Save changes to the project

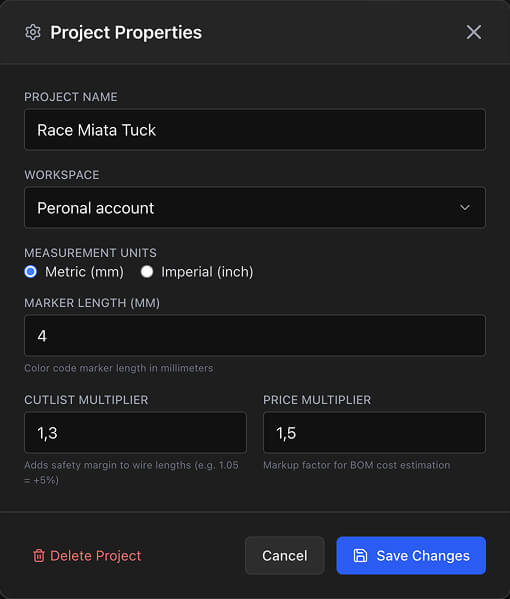point(411,555)
